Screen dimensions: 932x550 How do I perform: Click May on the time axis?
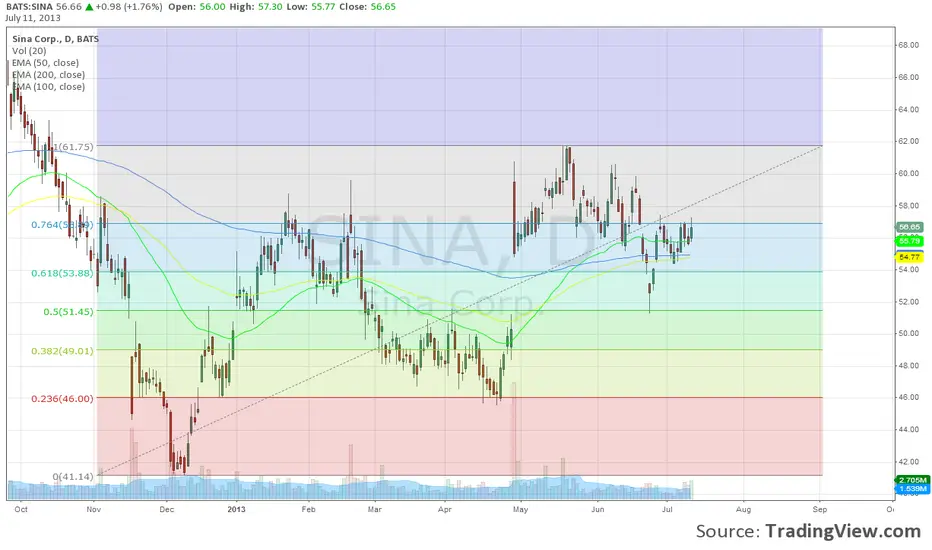tap(521, 510)
